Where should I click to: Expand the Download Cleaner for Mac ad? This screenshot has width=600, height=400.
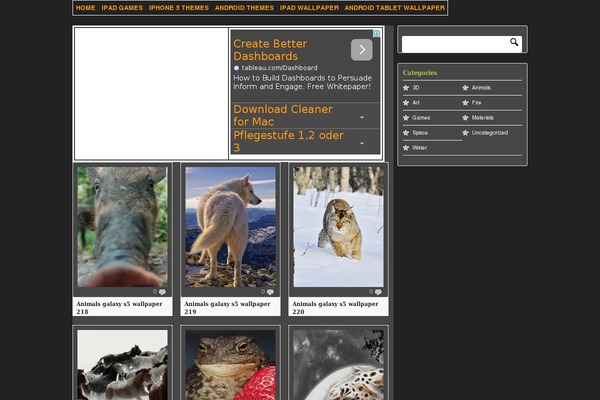point(362,117)
